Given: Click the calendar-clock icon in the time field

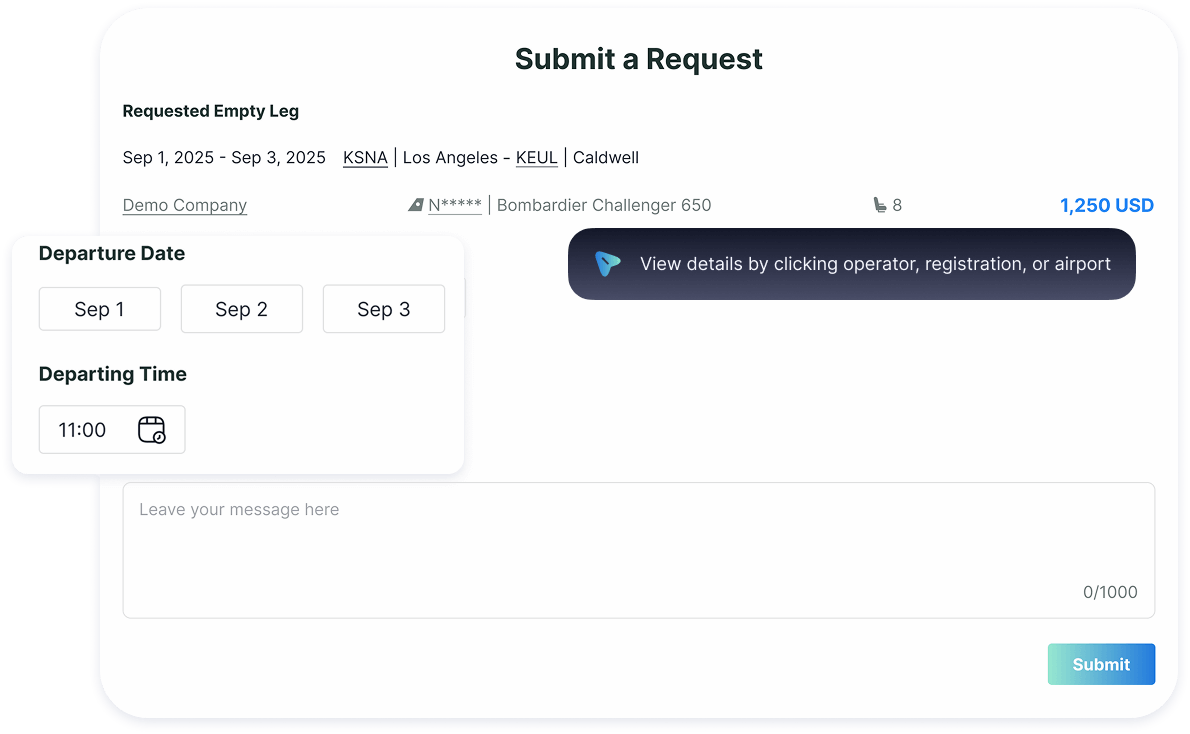Looking at the screenshot, I should coord(152,429).
